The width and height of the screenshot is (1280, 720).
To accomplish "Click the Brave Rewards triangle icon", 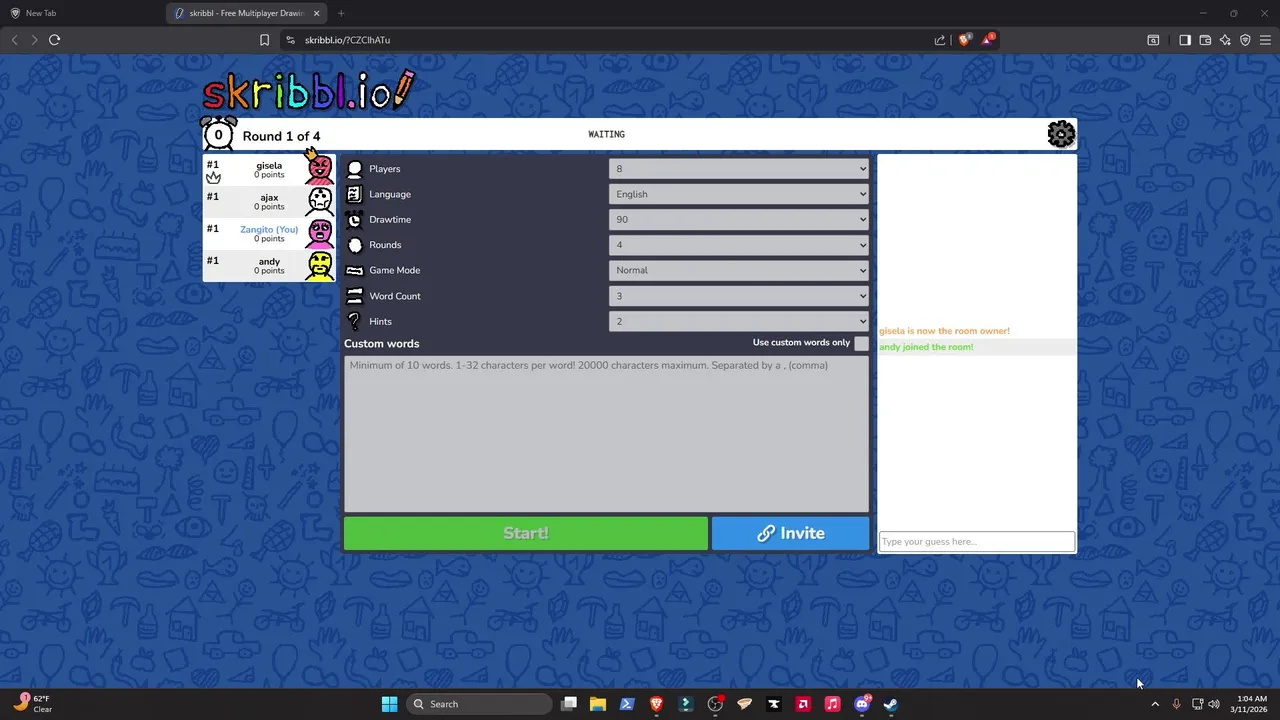I will (x=989, y=40).
